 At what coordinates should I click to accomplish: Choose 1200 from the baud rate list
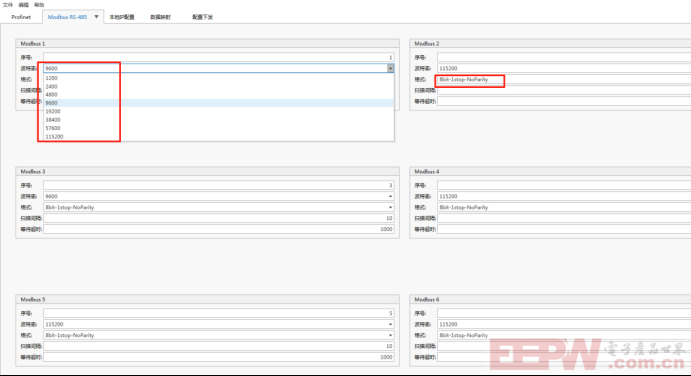[219, 78]
